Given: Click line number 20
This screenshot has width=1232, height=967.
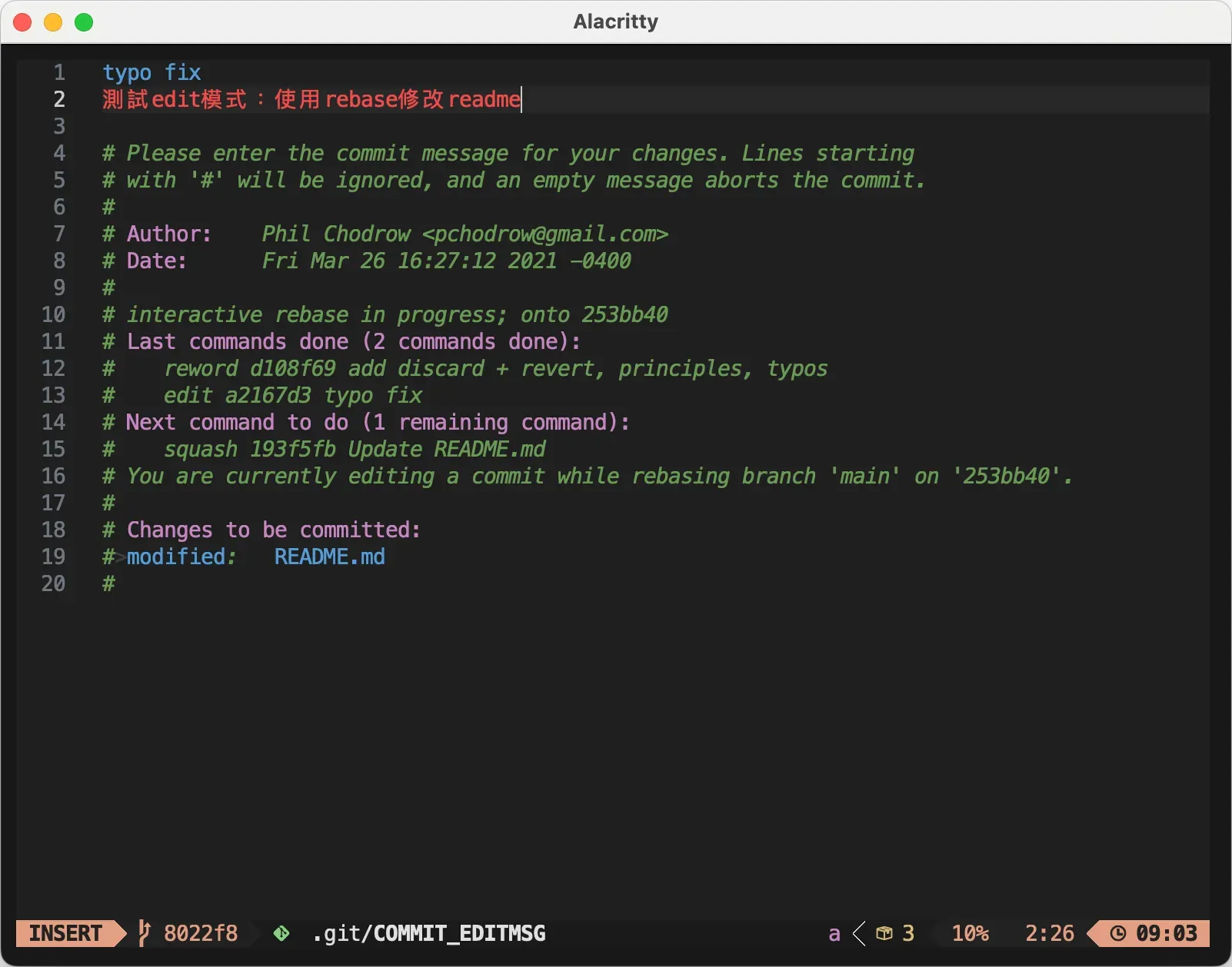Looking at the screenshot, I should click(x=53, y=583).
